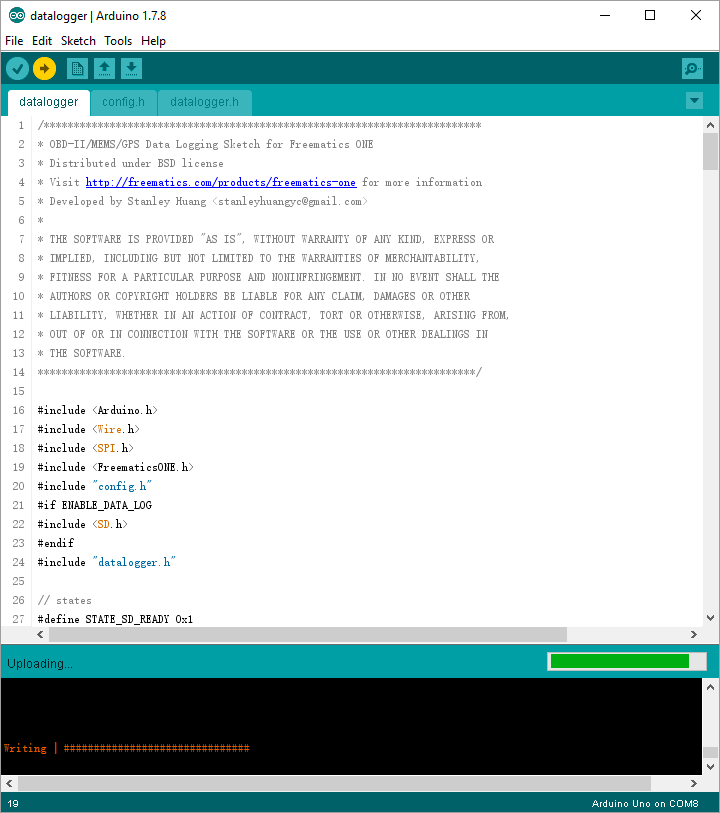Viewport: 720px width, 813px height.
Task: Click the console scroll down arrow
Action: [710, 767]
